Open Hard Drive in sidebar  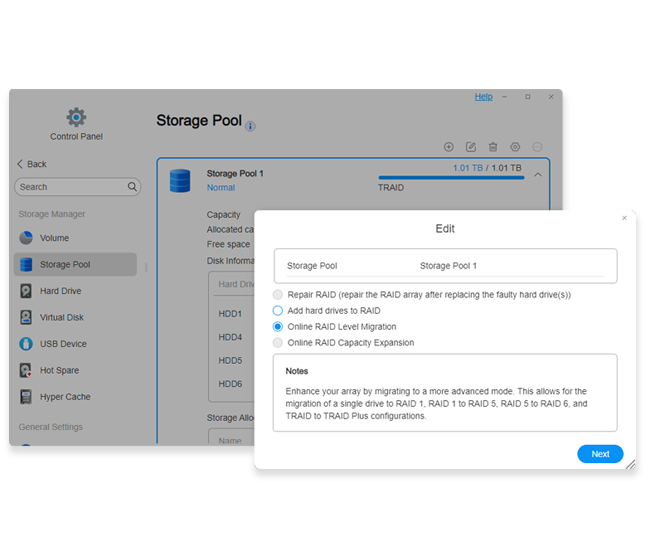coord(60,291)
